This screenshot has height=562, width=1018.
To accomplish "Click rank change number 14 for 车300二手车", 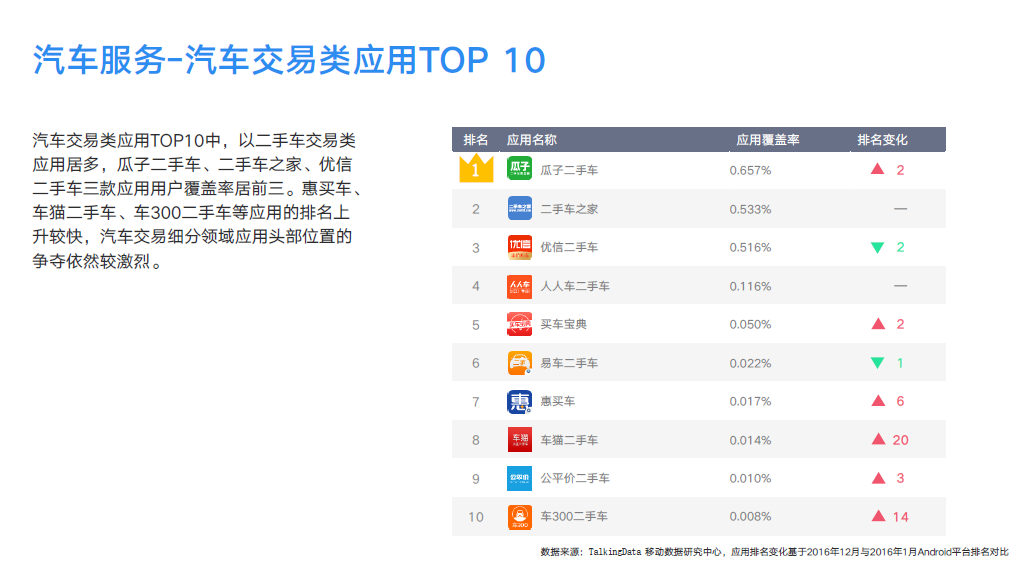I will pyautogui.click(x=900, y=517).
